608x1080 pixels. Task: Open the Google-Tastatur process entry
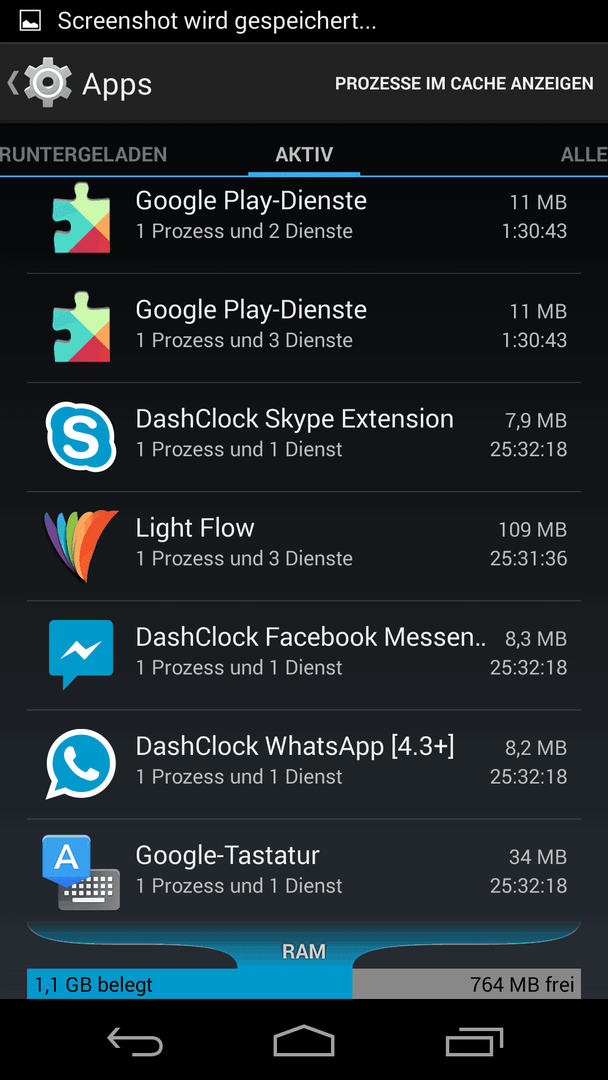point(304,871)
